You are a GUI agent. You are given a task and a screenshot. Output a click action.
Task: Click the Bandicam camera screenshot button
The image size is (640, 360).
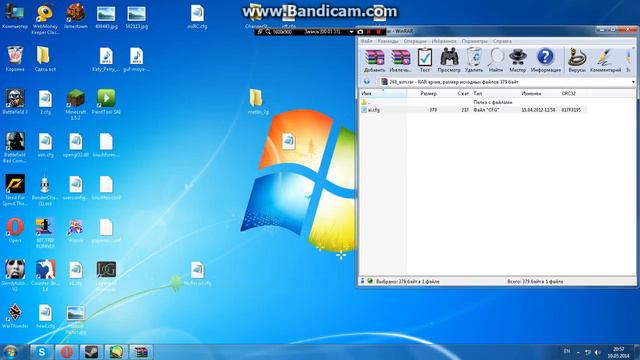click(360, 31)
